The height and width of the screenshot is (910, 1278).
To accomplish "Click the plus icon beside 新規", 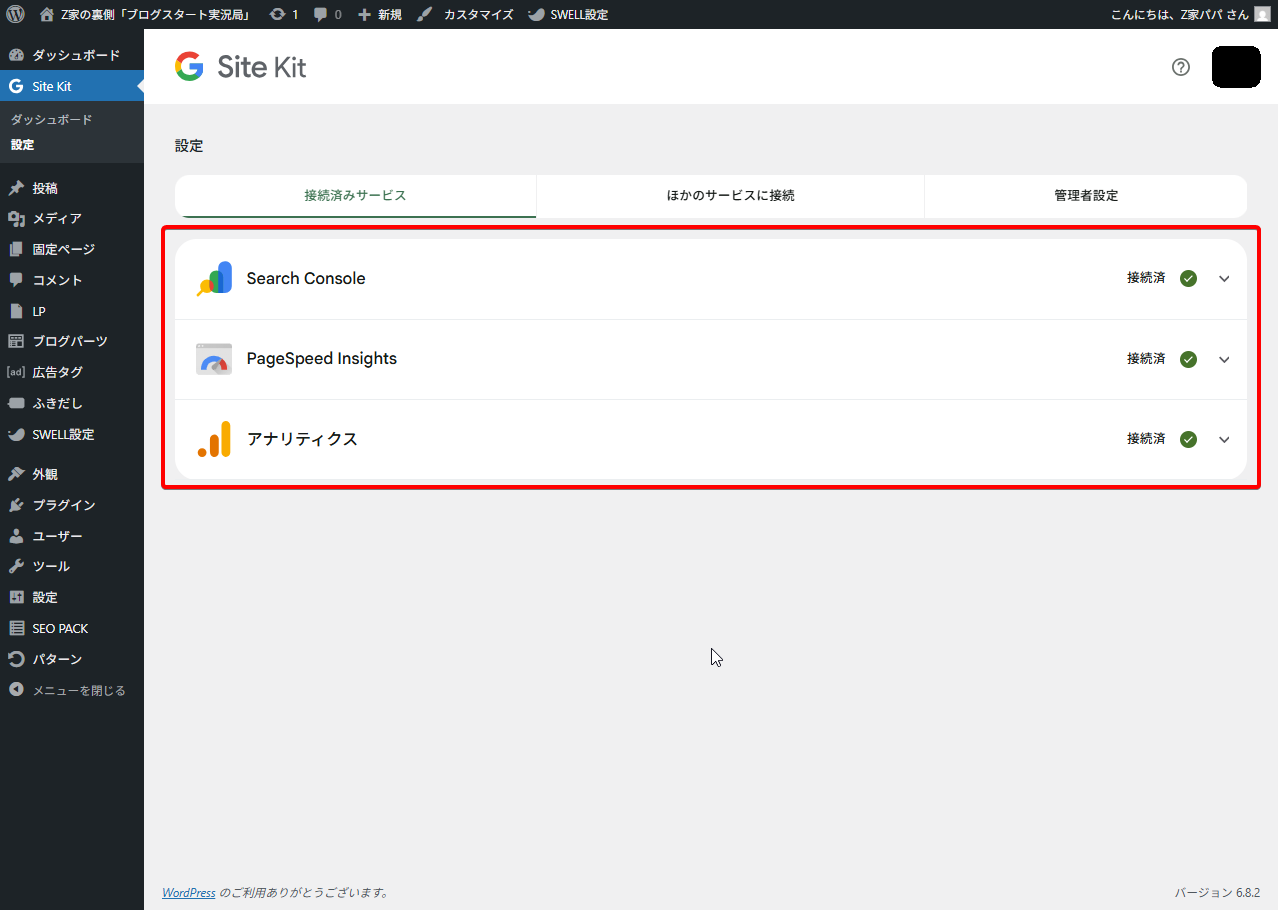I will coord(365,15).
